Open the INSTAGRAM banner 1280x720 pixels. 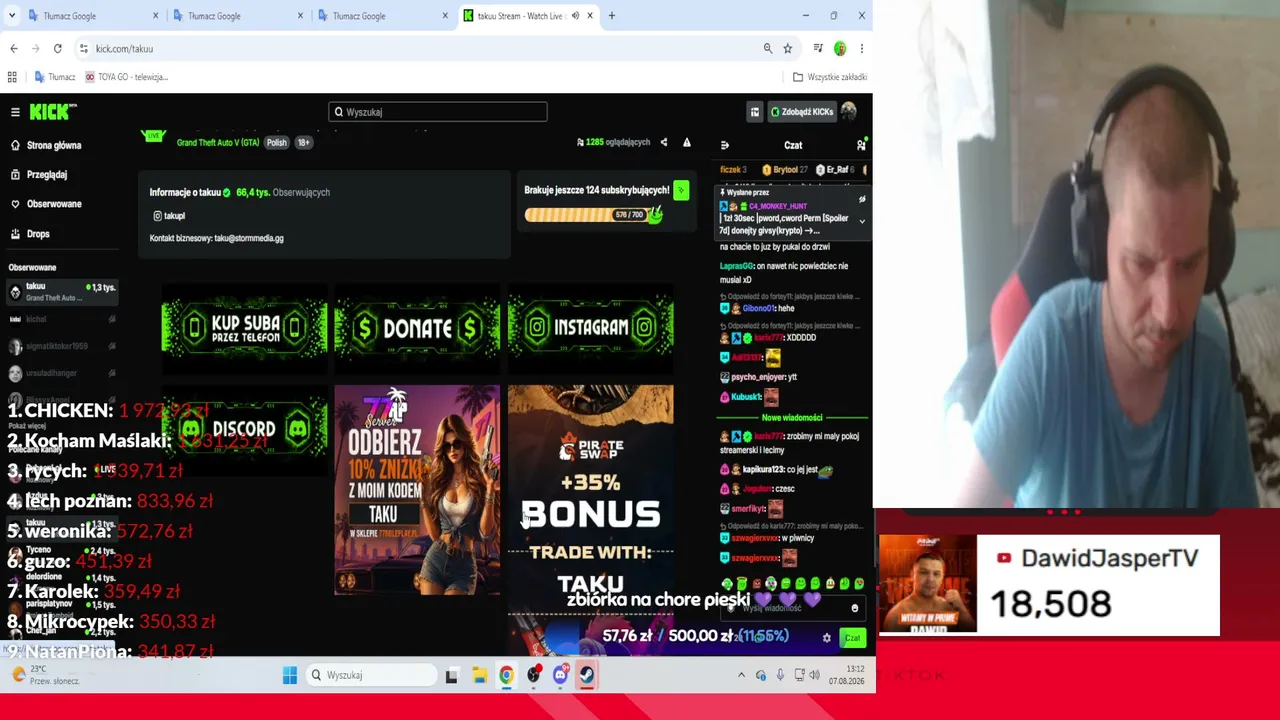pos(590,328)
